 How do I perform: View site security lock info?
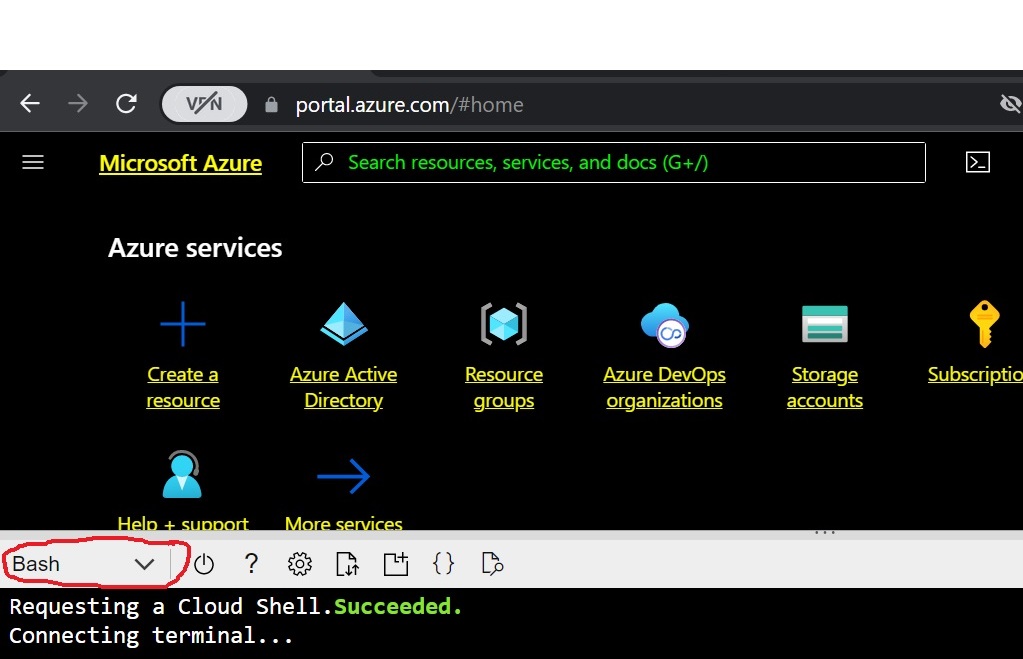pos(271,104)
